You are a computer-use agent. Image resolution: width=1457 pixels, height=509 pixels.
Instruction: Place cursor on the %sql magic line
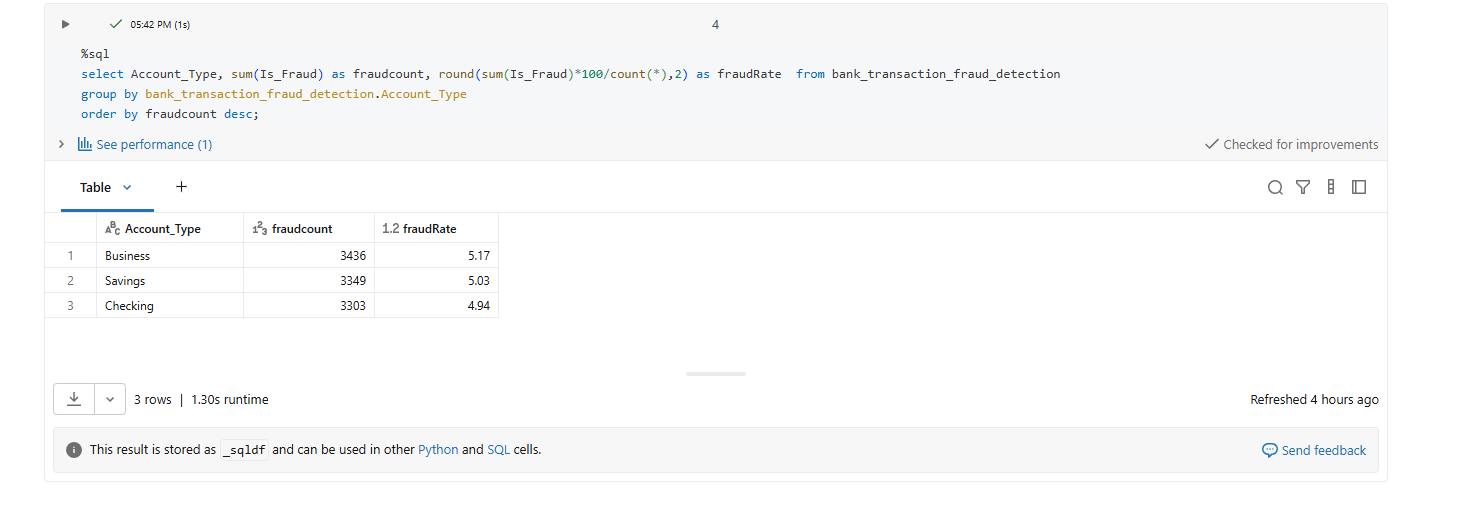click(x=95, y=54)
